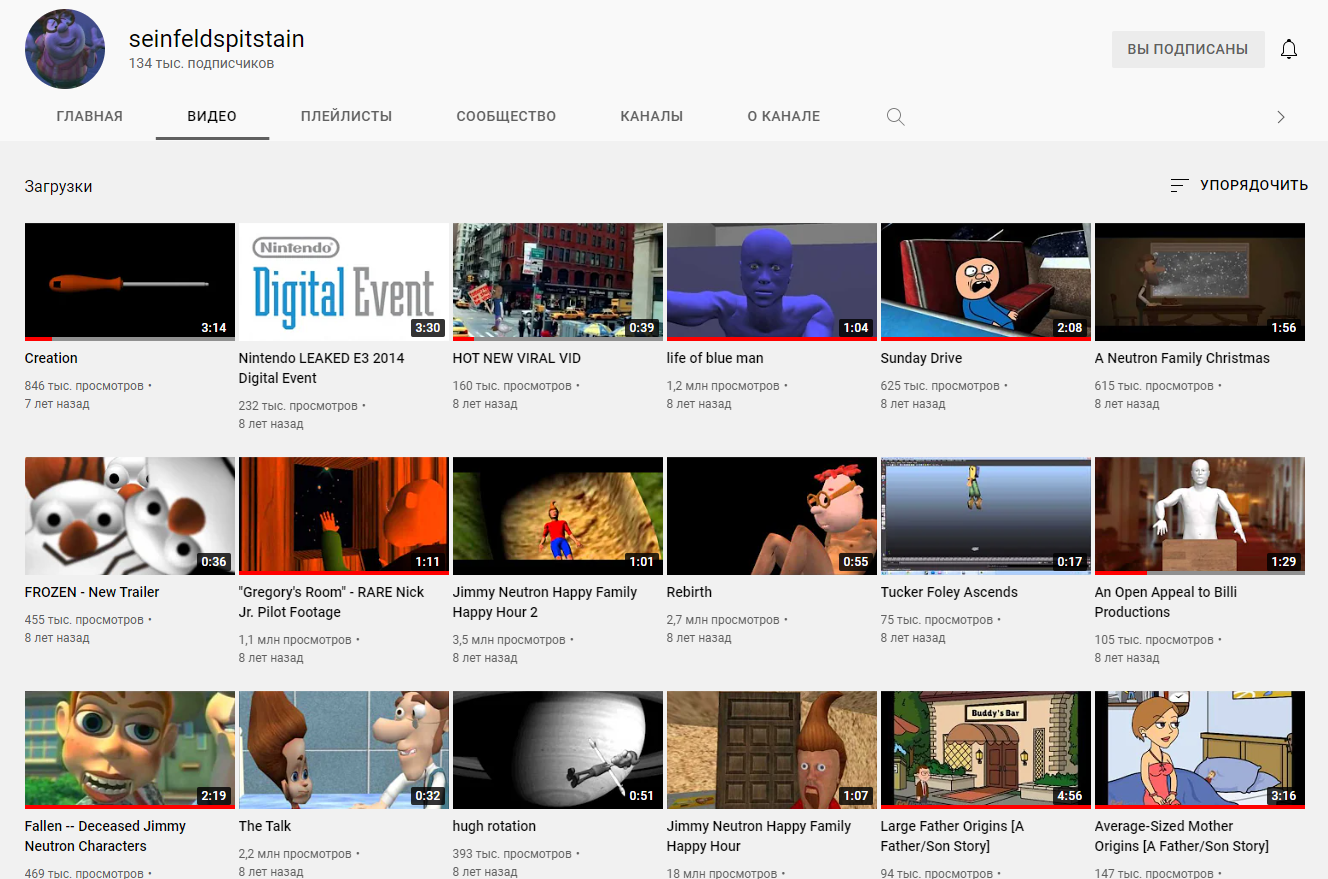Click the Rebirth video thumbnail
The image size is (1328, 879).
tap(772, 516)
